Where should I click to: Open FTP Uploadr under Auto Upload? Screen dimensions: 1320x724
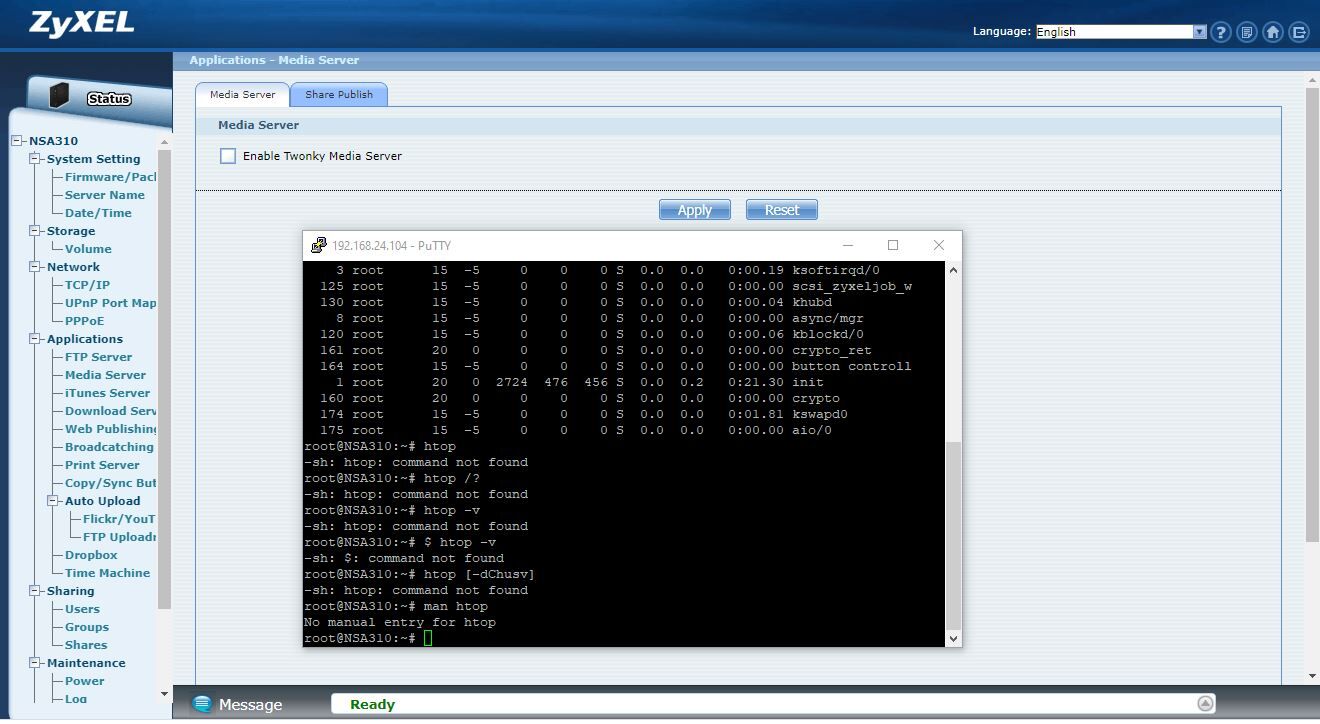coord(120,537)
